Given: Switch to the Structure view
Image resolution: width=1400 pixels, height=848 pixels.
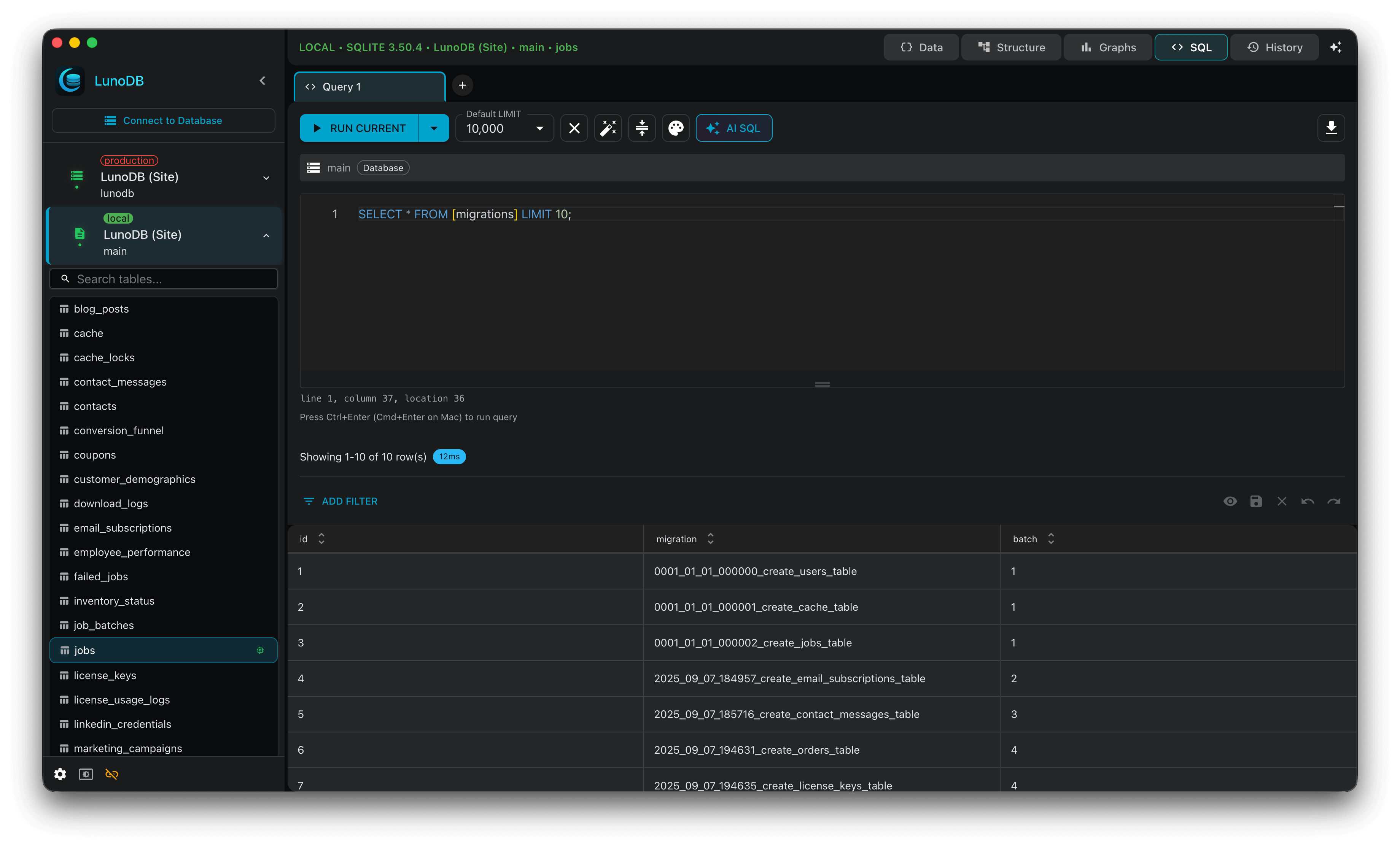Looking at the screenshot, I should [1011, 47].
